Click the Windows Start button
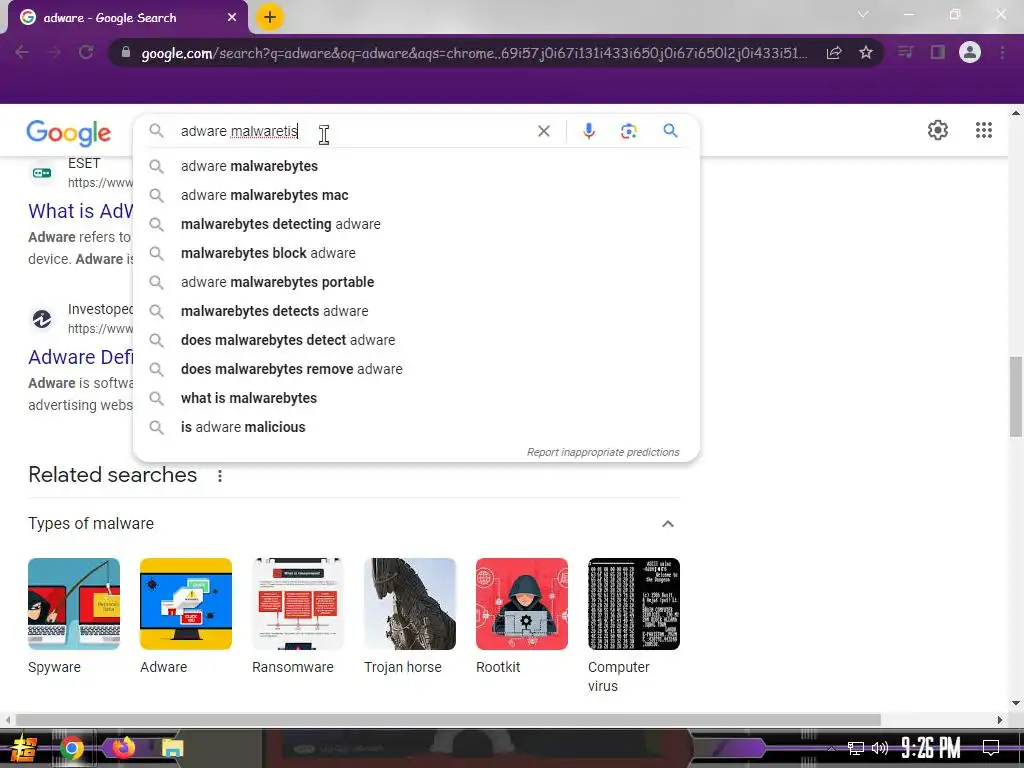 click(x=24, y=748)
